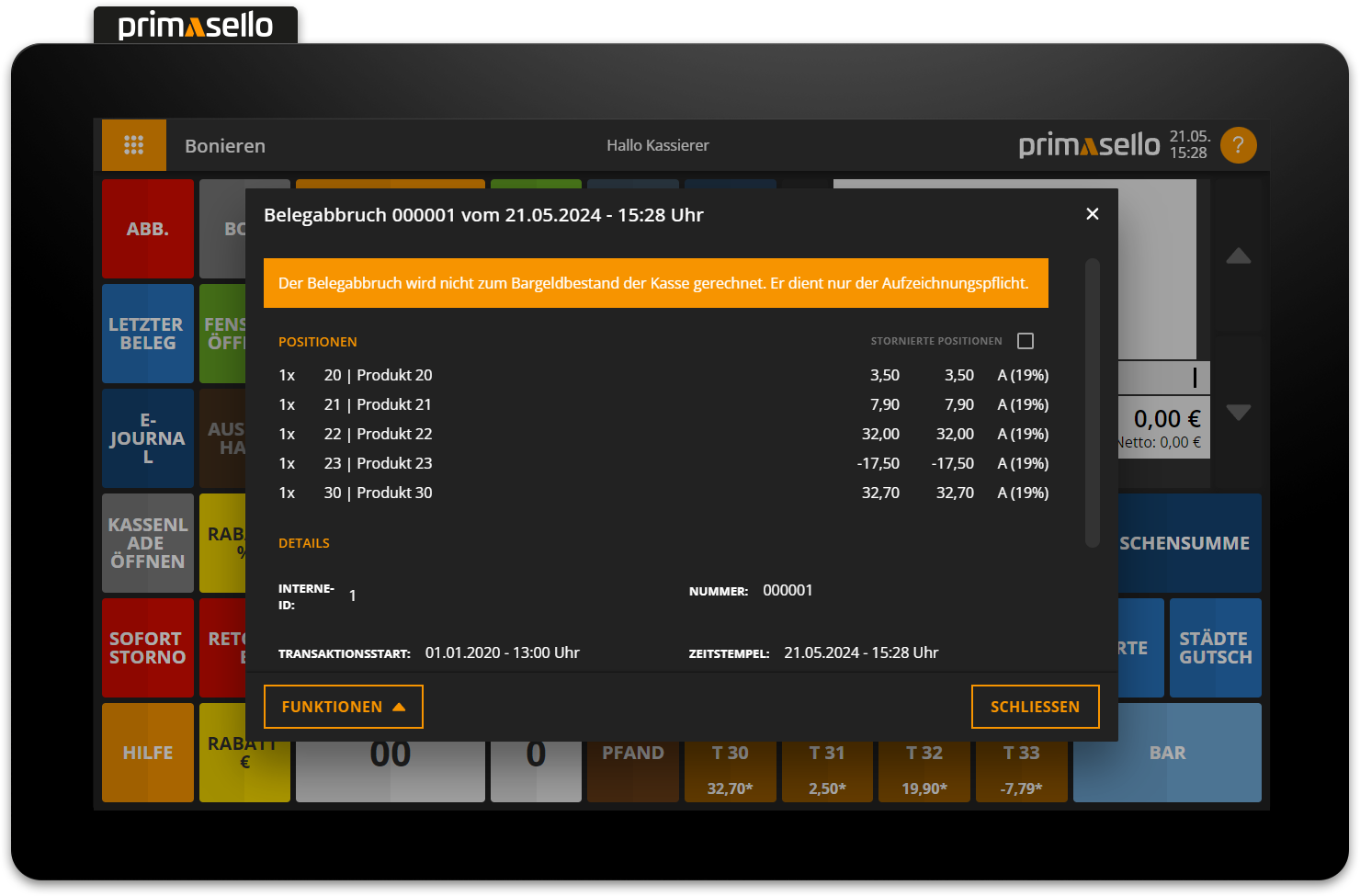Choose the BAR payment tile
Image resolution: width=1360 pixels, height=896 pixels.
tap(1167, 753)
